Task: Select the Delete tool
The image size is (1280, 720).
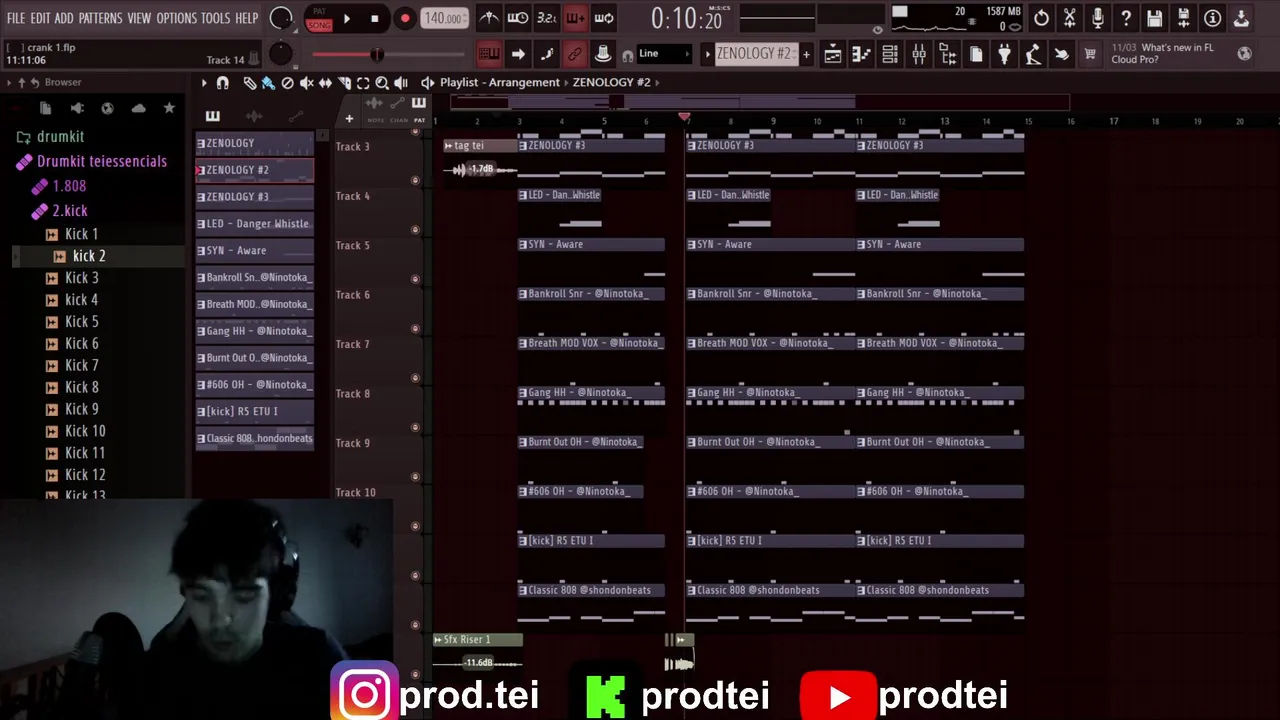Action: [x=288, y=83]
